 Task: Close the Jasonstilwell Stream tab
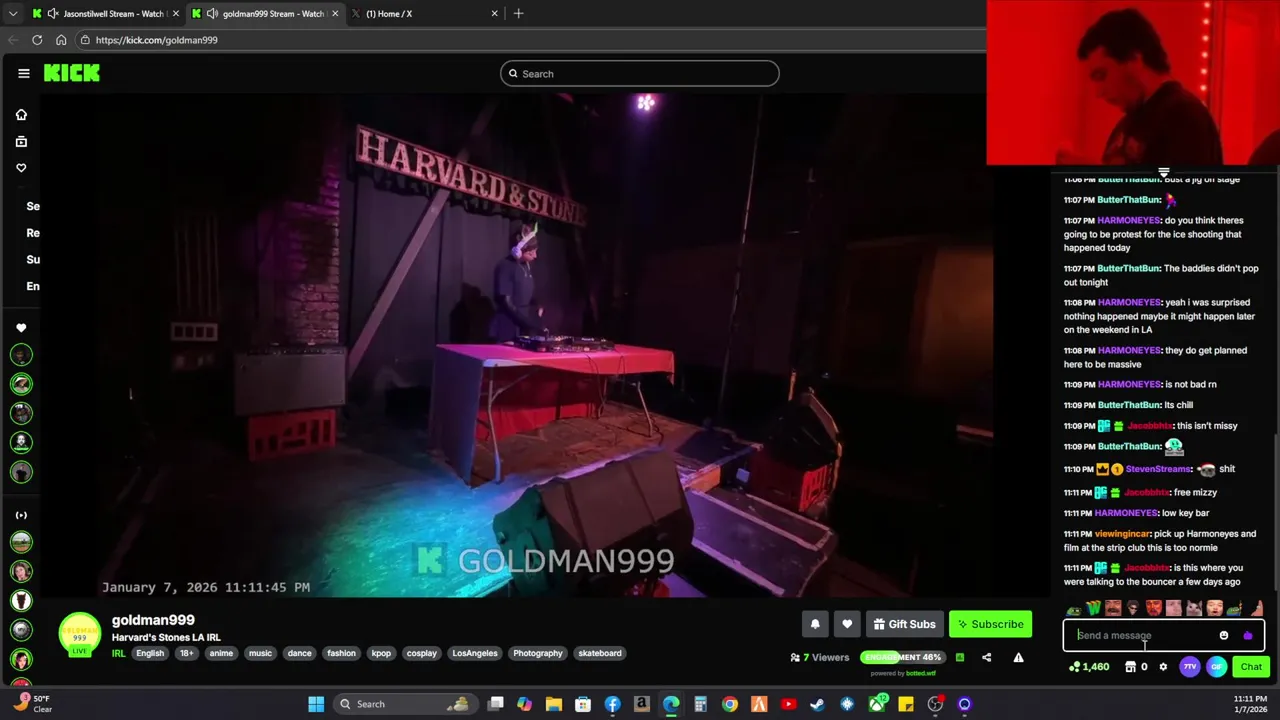coord(175,13)
